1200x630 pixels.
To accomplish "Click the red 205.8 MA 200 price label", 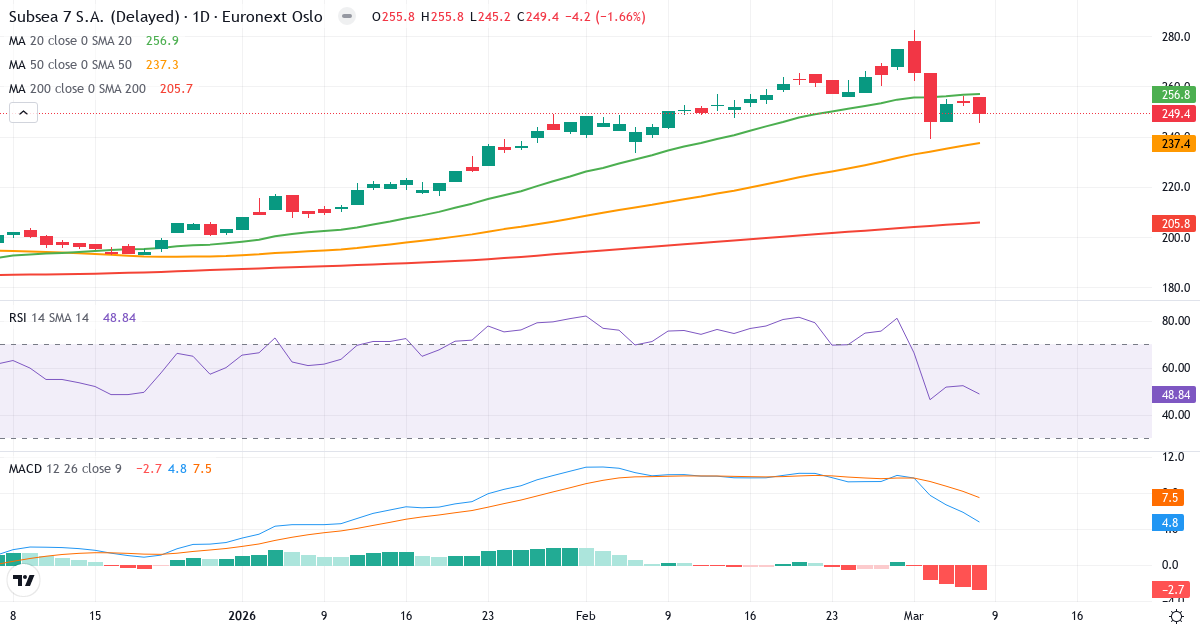I will tap(1174, 223).
